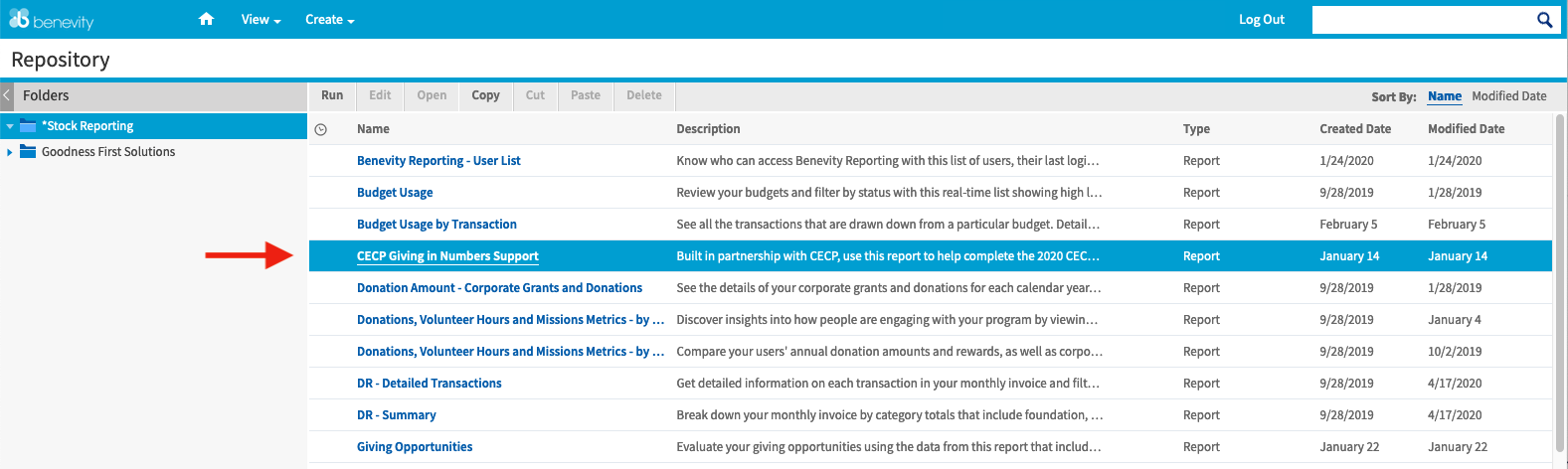Open CECP Giving in Numbers Support
Image resolution: width=1568 pixels, height=469 pixels.
(447, 256)
